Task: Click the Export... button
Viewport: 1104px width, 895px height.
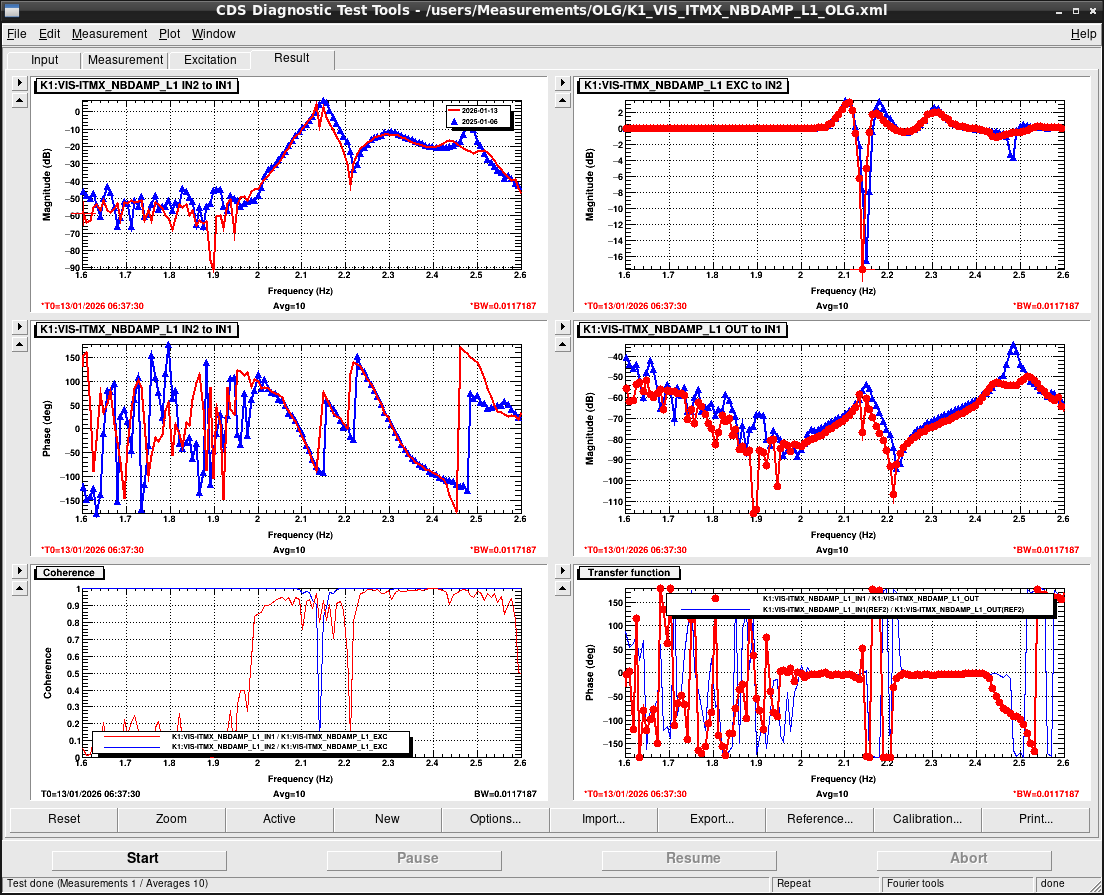Action: (x=711, y=819)
